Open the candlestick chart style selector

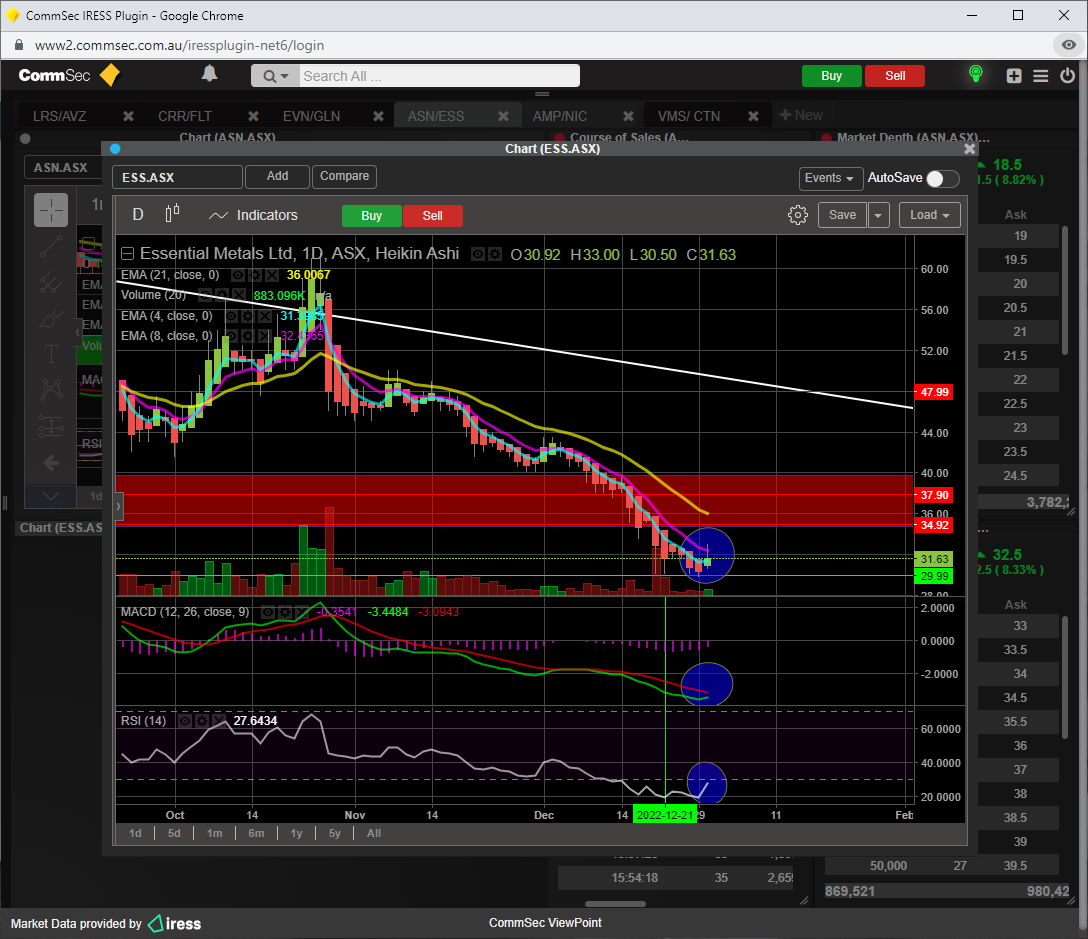[172, 215]
